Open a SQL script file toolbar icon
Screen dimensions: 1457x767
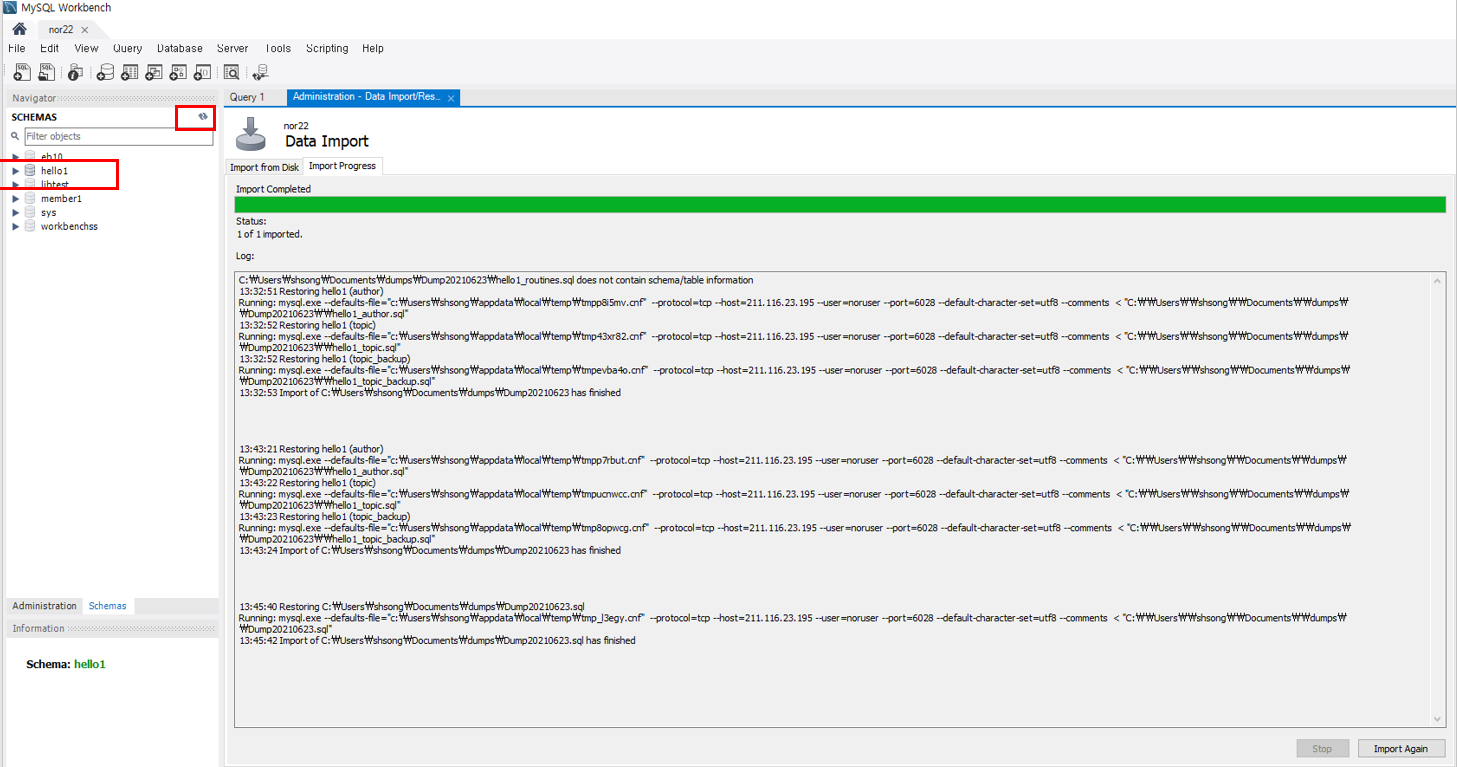(x=46, y=72)
